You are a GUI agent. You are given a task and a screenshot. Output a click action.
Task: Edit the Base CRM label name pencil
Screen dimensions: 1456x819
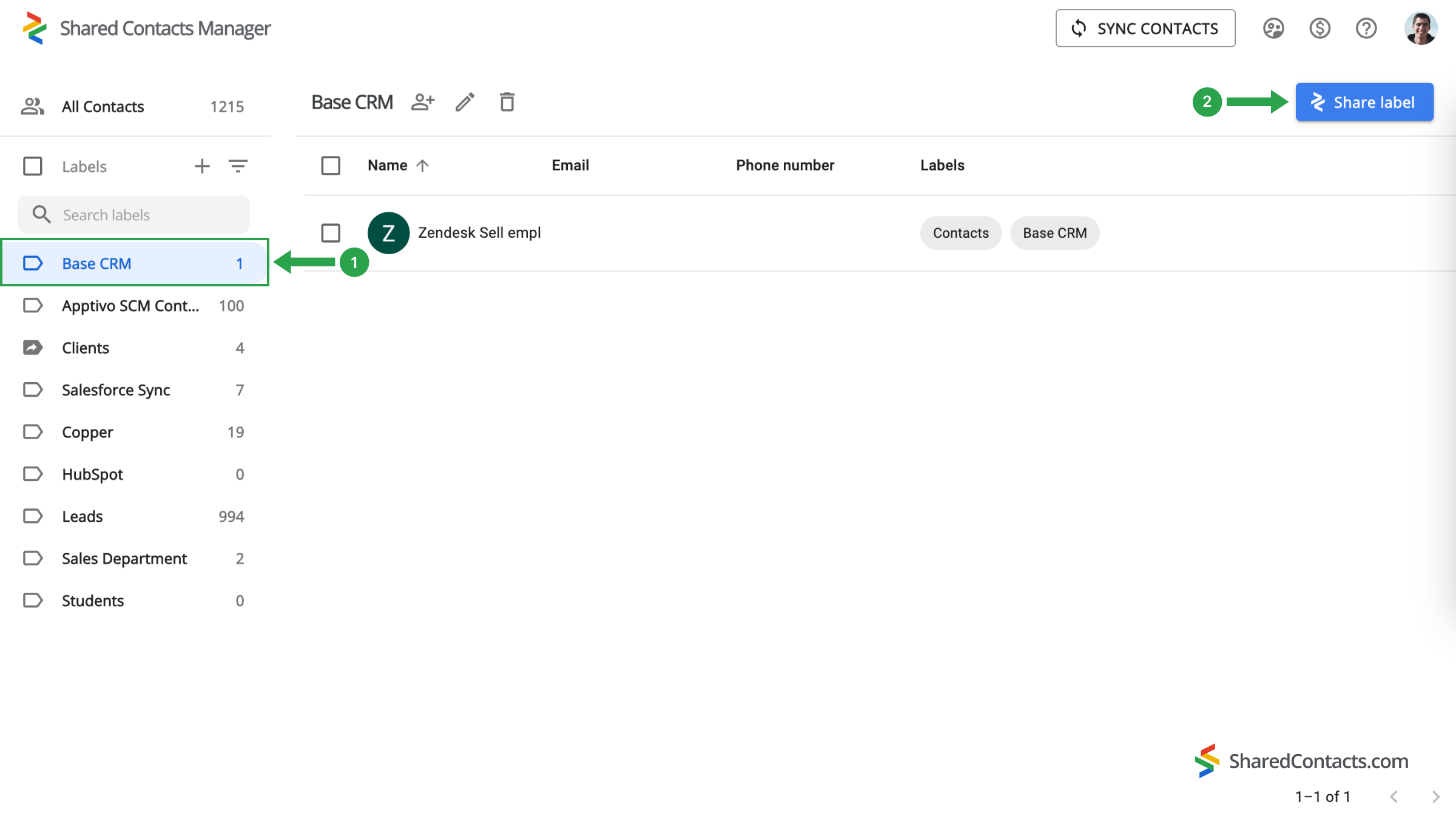coord(465,102)
